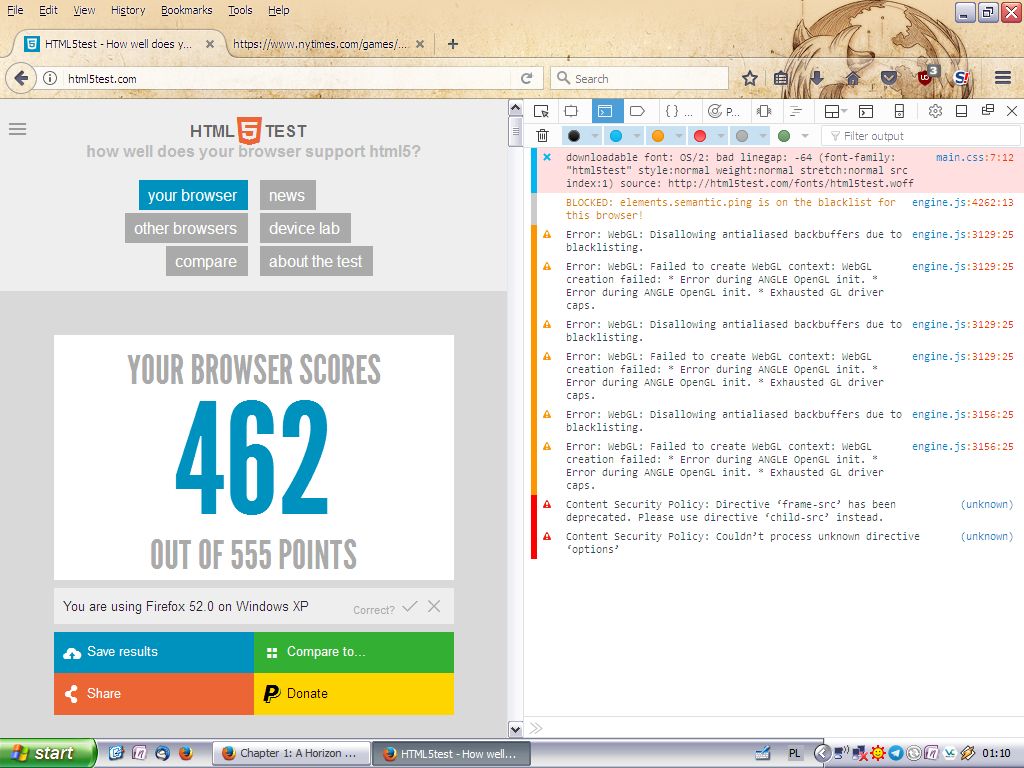Screen dimensions: 1024x768
Task: Open the Debugger panel tag icon
Action: tap(637, 112)
